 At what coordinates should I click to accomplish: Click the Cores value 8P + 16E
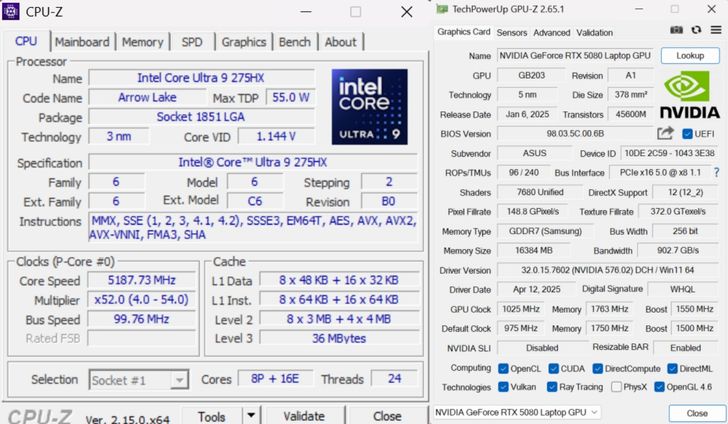point(275,379)
